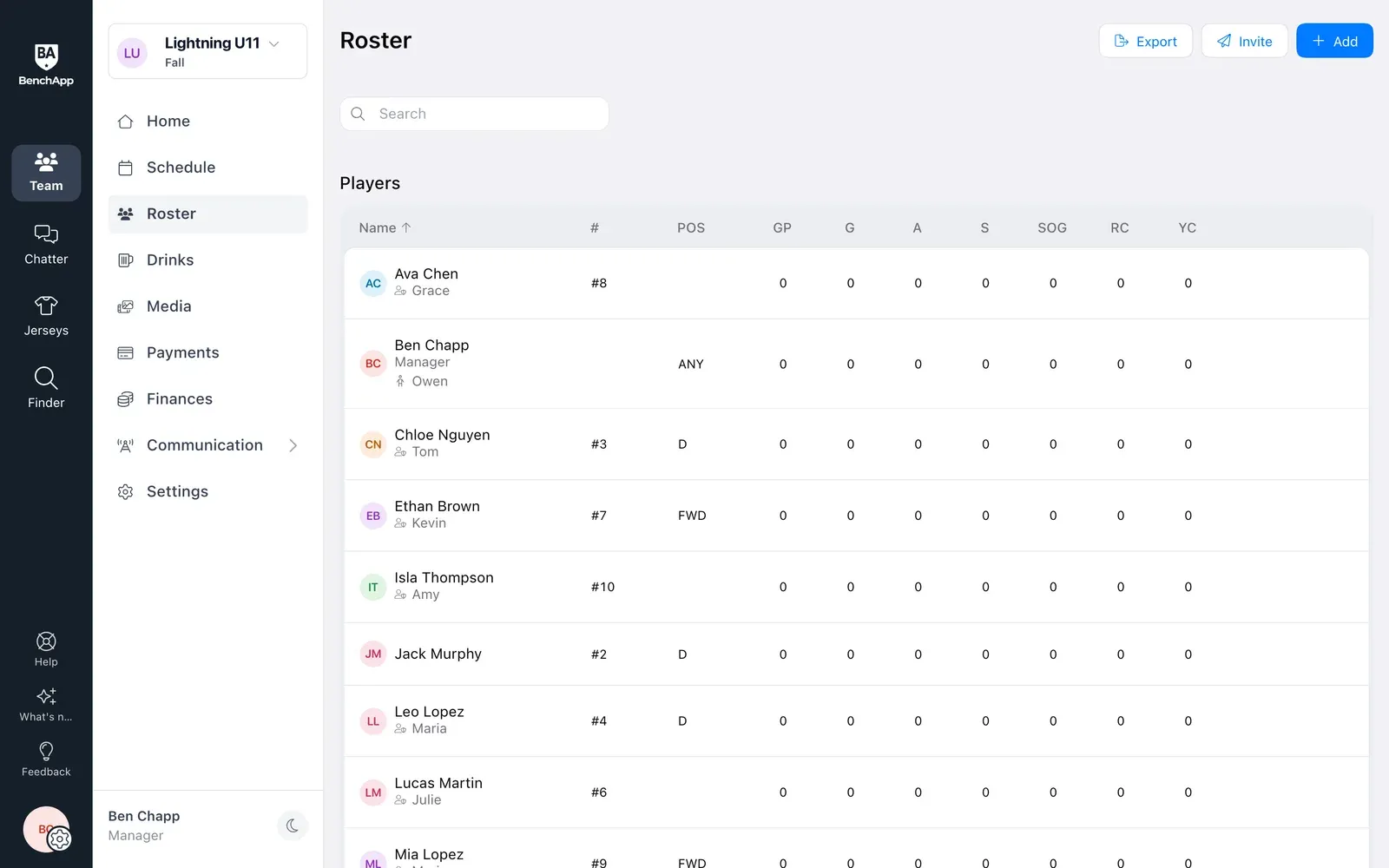1389x868 pixels.
Task: Expand the Lightning U11 team switcher
Action: [x=207, y=51]
